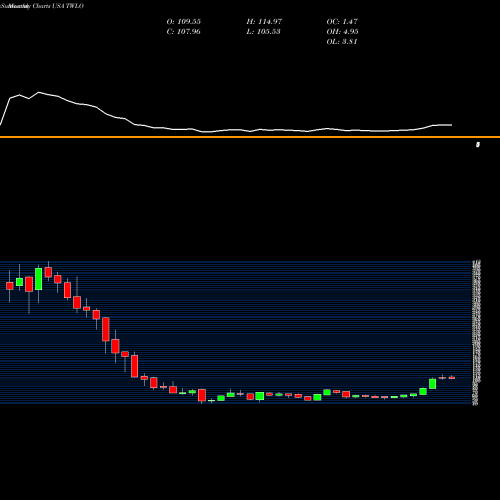Select the low price 'L: 105.53'

point(263,32)
